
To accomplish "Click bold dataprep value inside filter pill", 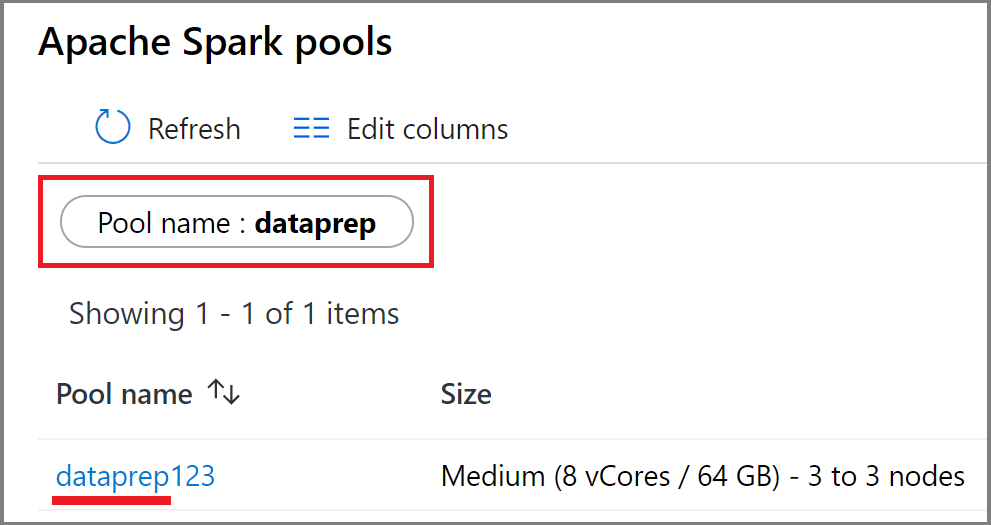I will coord(315,224).
